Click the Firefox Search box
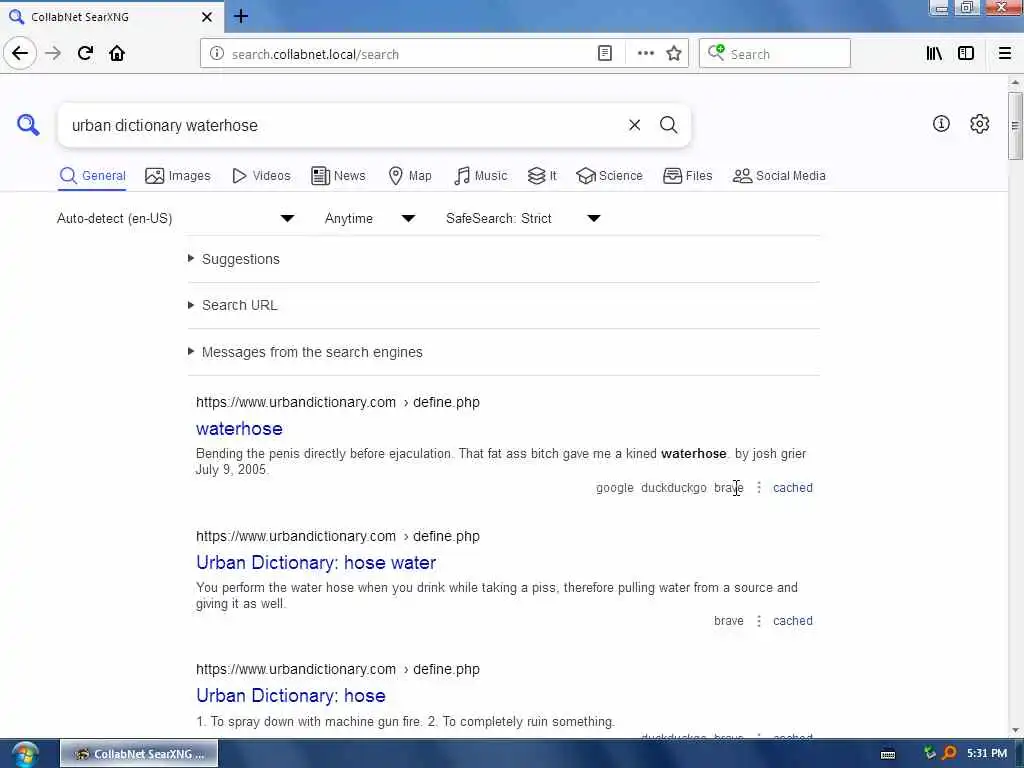The image size is (1024, 768). pyautogui.click(x=775, y=54)
